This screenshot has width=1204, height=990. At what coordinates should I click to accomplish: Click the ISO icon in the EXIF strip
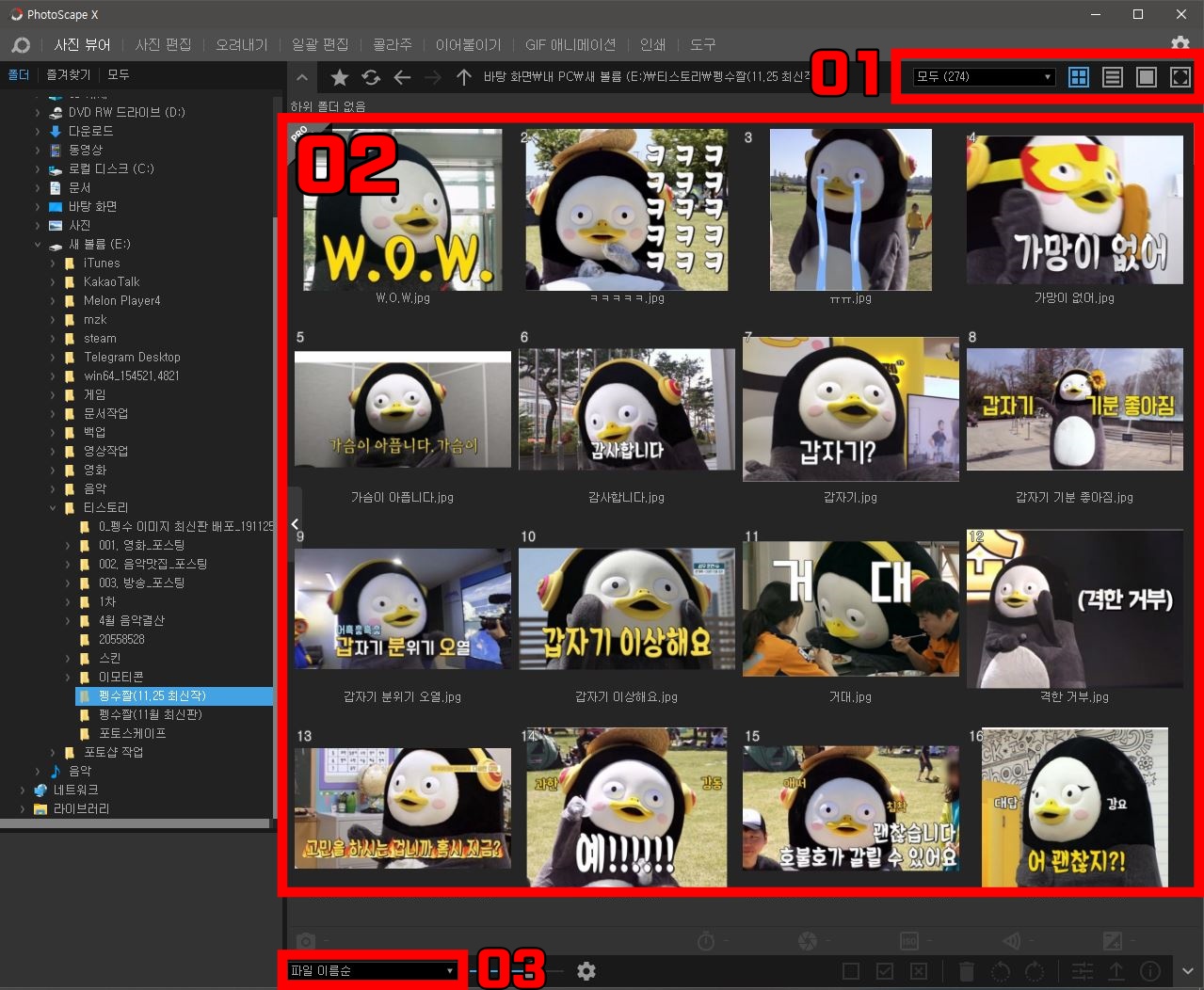(x=909, y=940)
